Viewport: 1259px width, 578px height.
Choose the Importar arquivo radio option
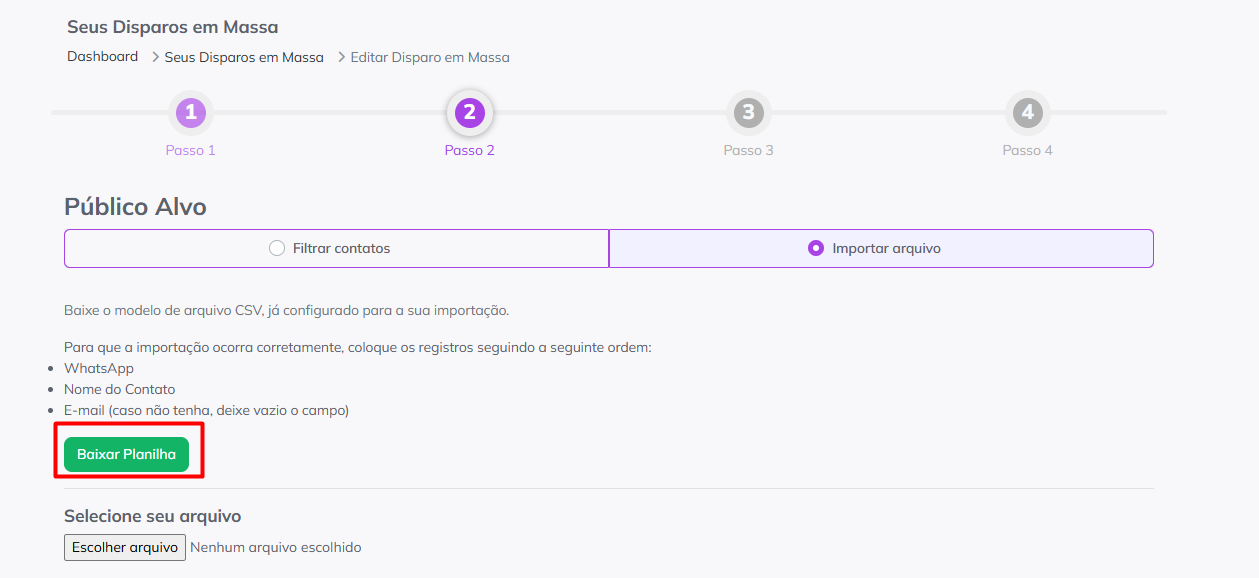click(x=816, y=248)
